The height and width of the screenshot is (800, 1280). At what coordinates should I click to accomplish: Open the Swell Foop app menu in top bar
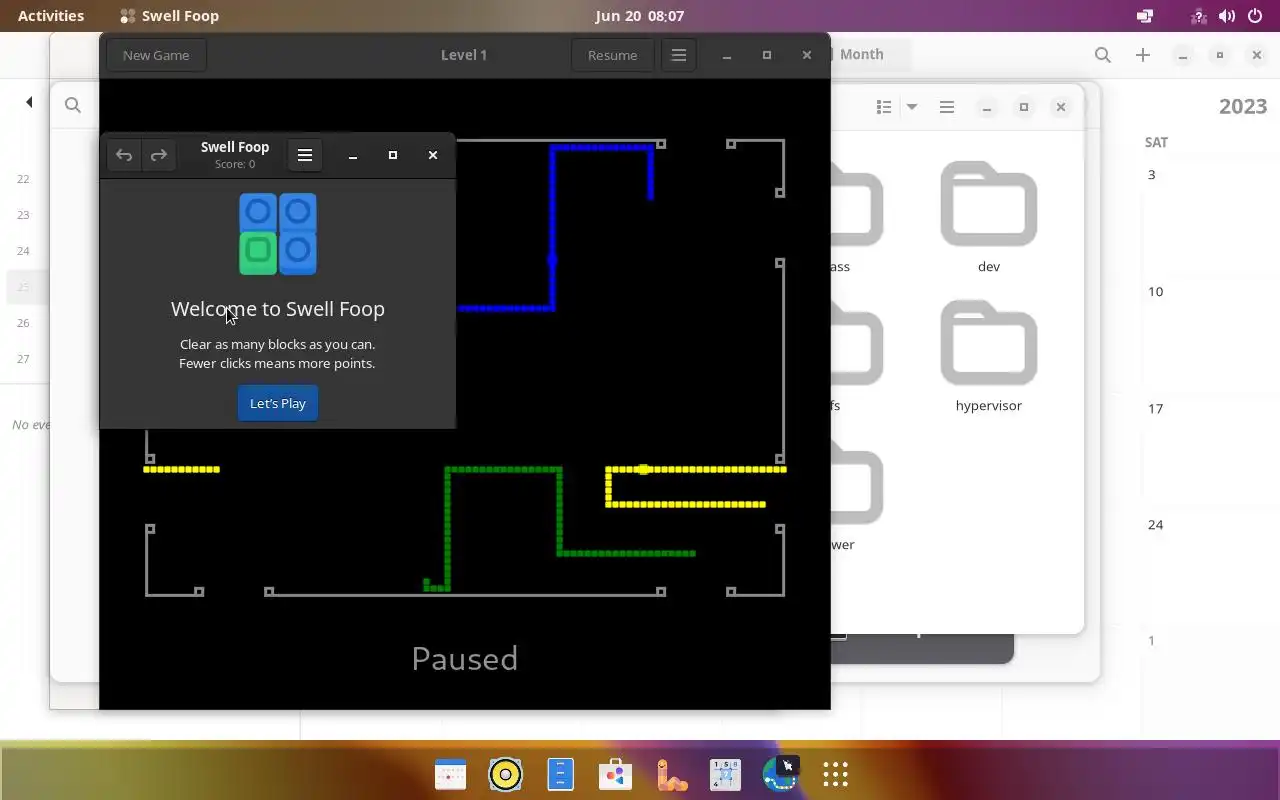click(169, 16)
